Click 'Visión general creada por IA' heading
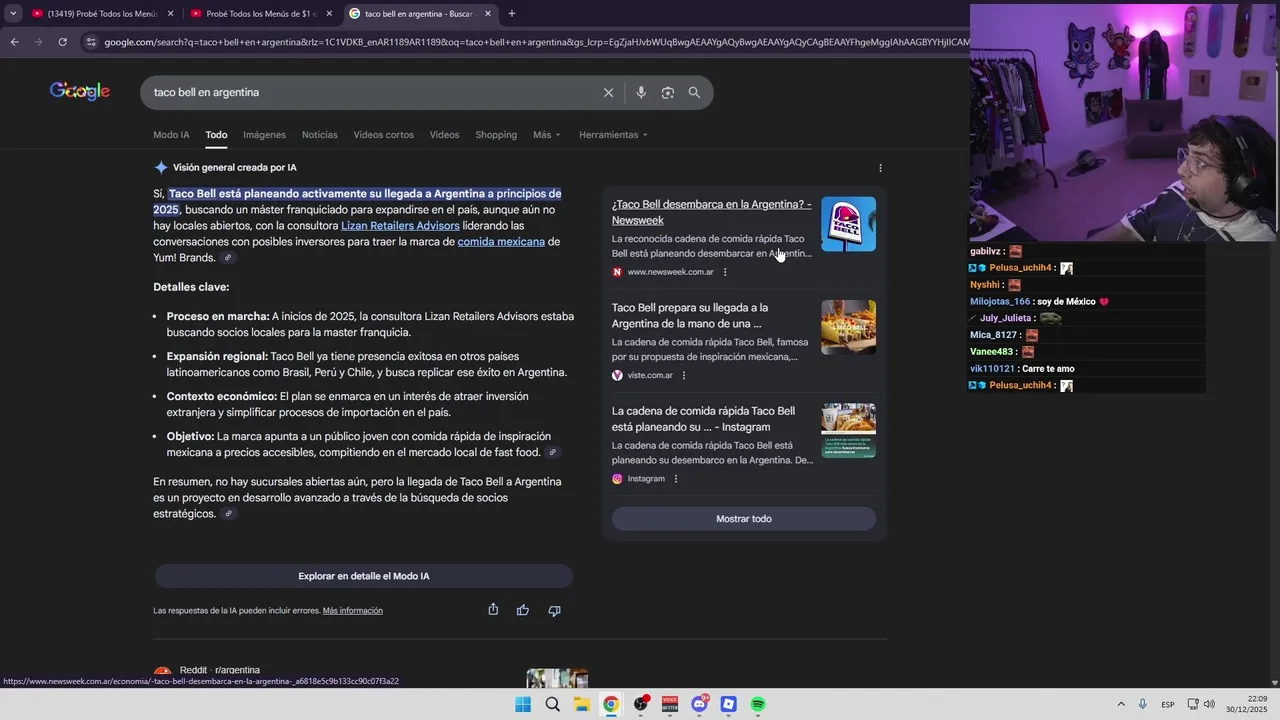 pos(234,168)
